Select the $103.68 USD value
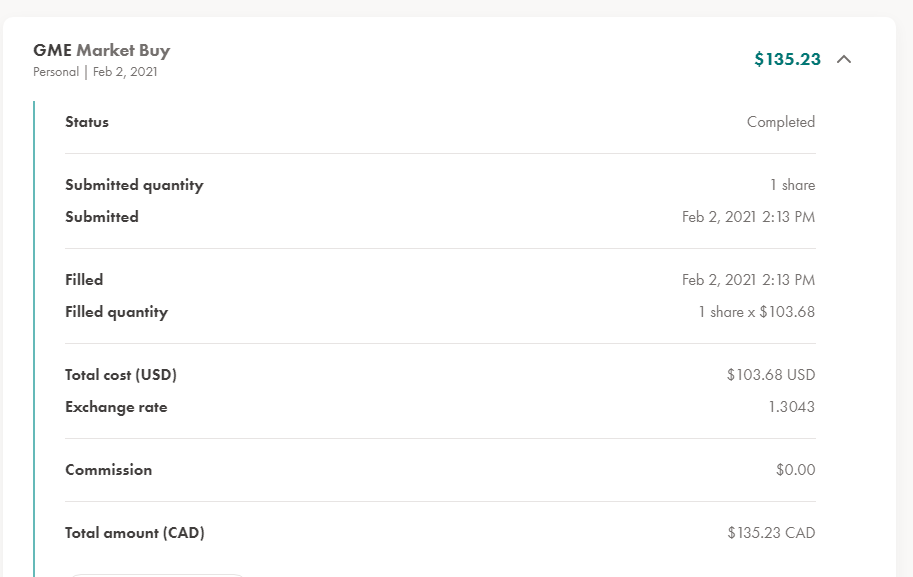913x577 pixels. point(771,375)
